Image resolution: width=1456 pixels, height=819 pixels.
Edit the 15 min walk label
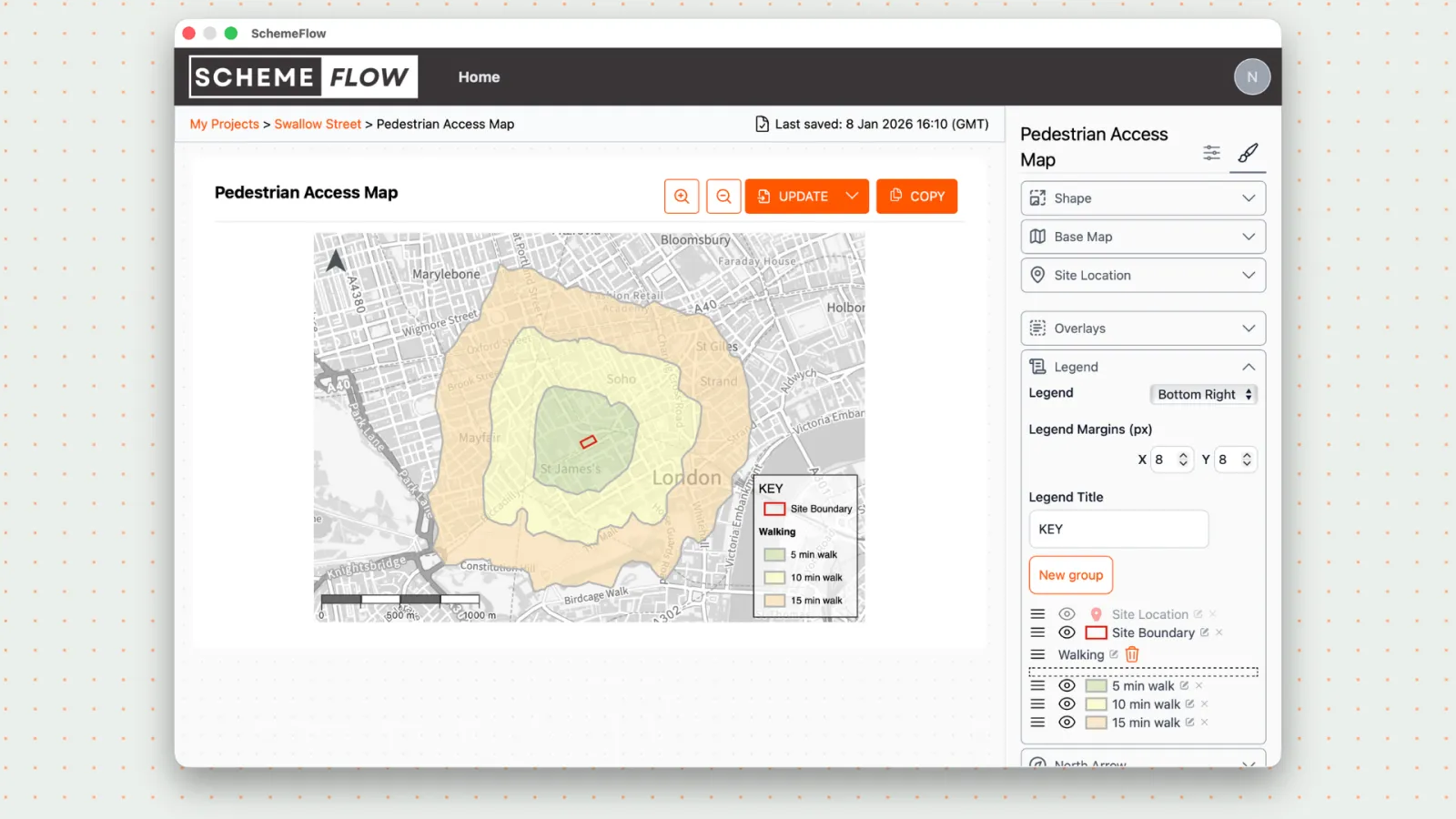click(x=1190, y=722)
